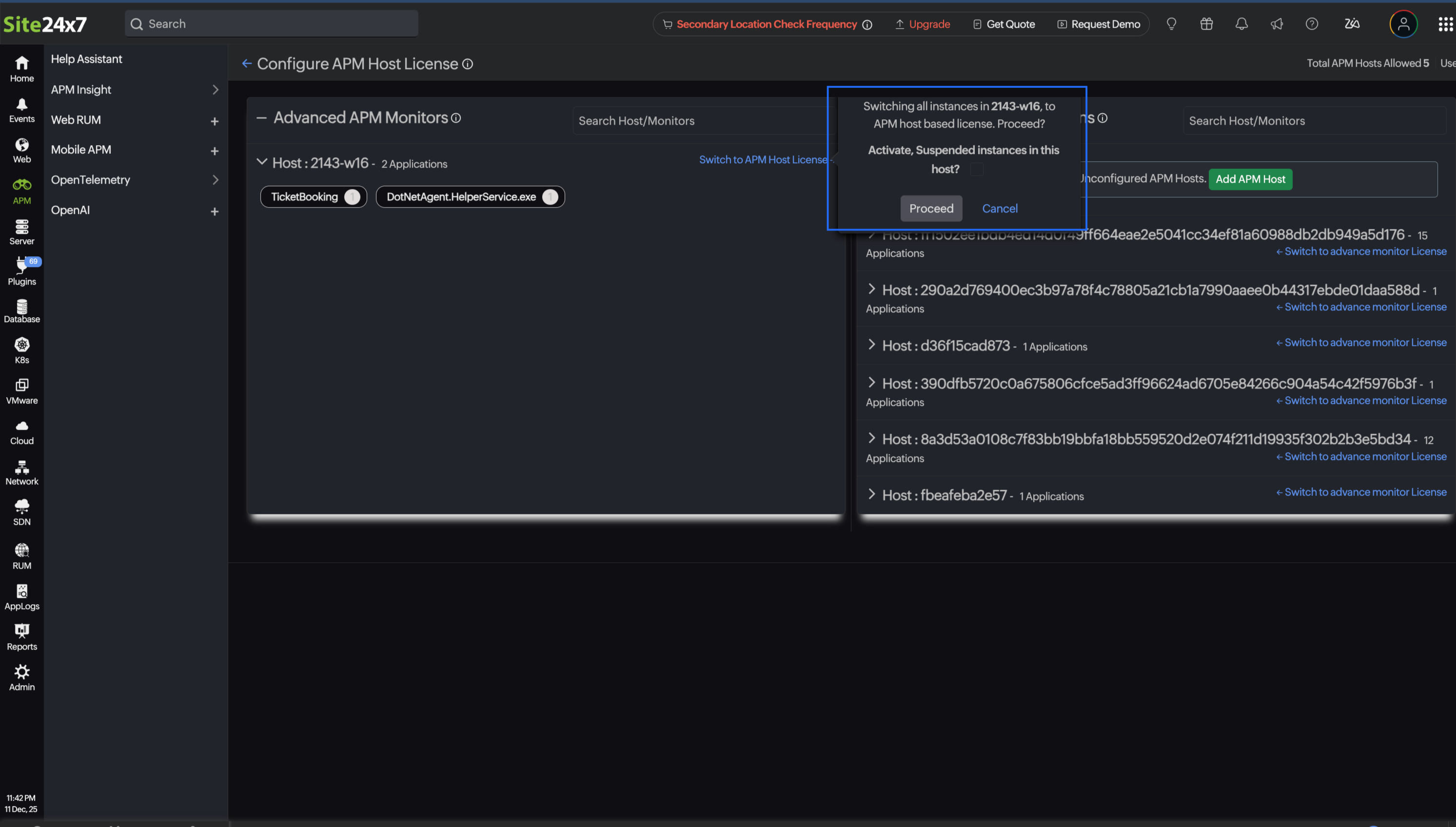
Task: Expand the OpenTelemetry sidebar entry
Action: 216,179
